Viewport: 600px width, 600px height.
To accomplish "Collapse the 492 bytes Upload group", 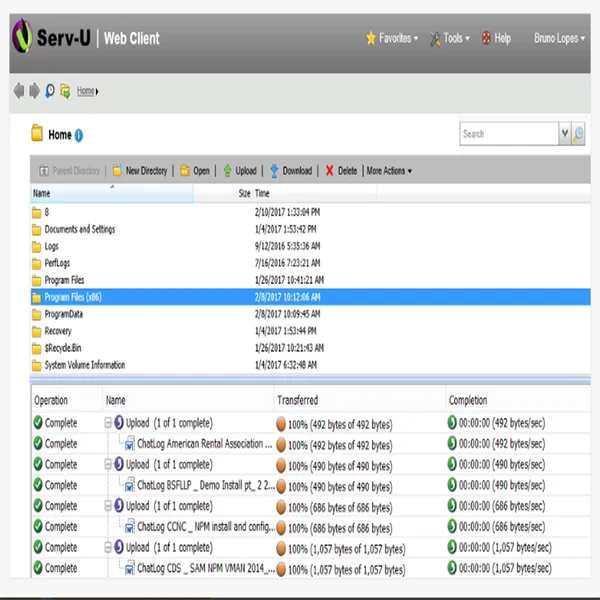I will tap(108, 423).
